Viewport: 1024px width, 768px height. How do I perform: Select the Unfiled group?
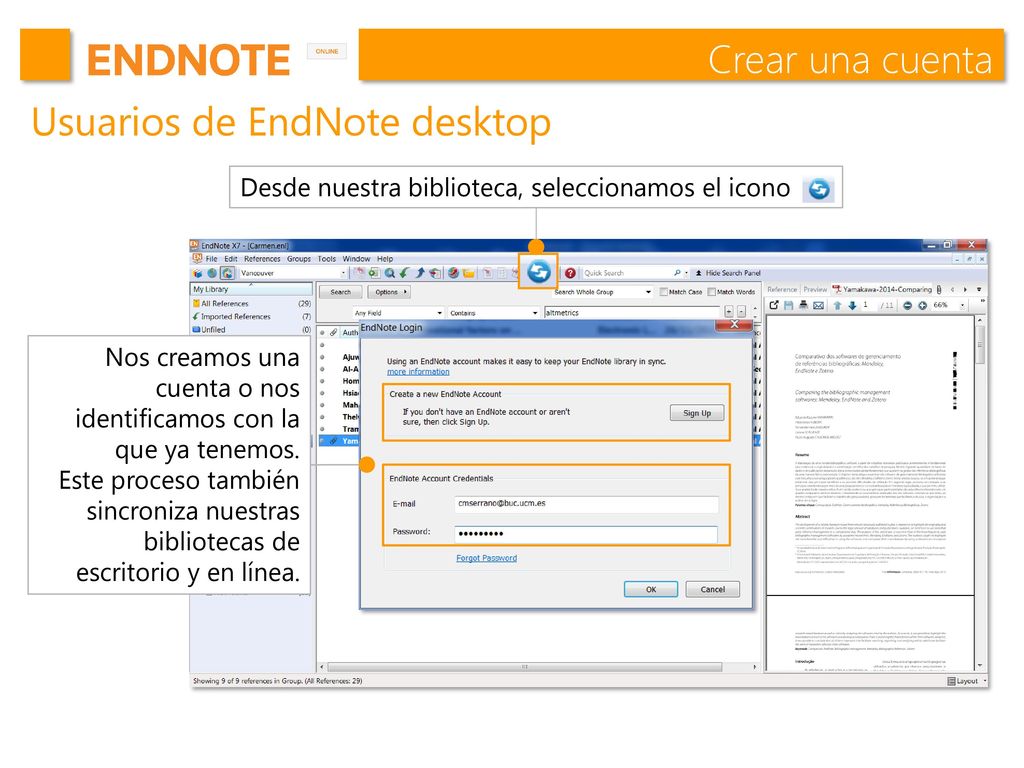pyautogui.click(x=251, y=330)
